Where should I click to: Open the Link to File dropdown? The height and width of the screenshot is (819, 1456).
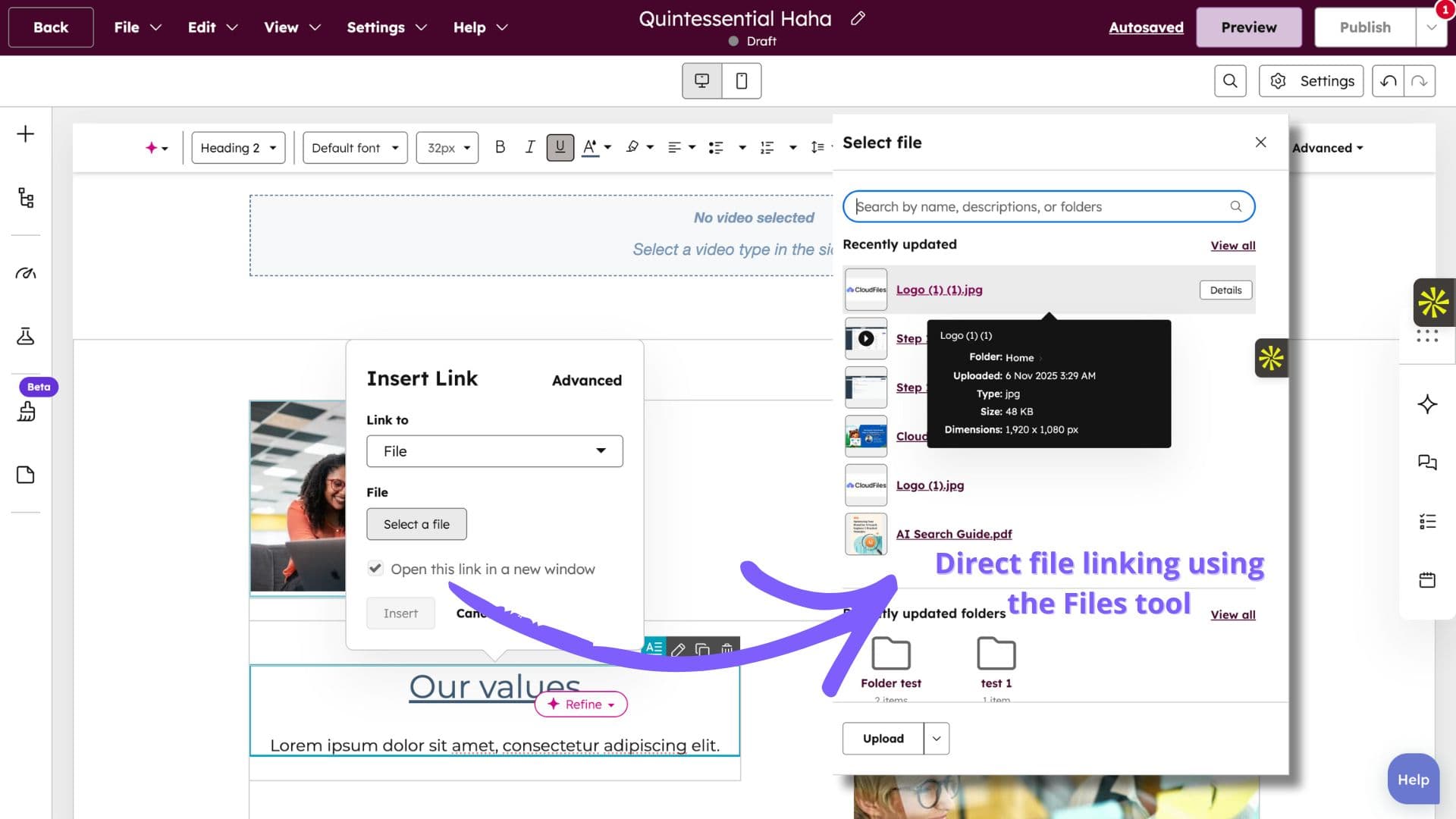(494, 450)
